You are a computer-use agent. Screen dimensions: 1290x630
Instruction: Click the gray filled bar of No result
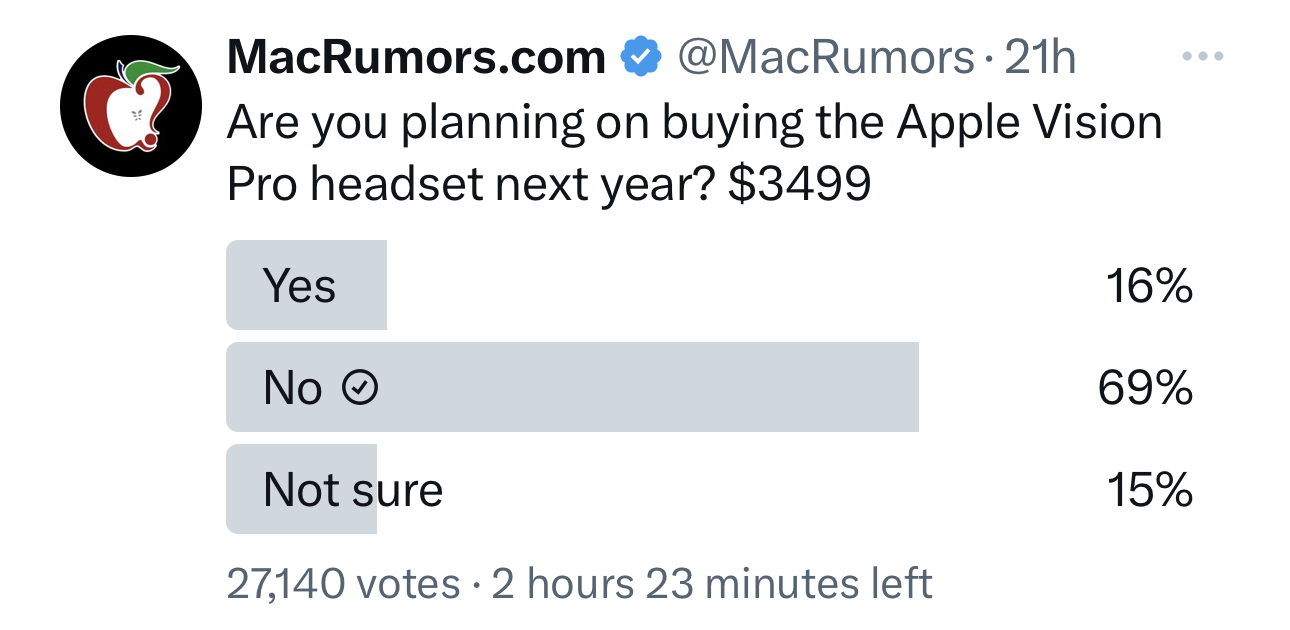[572, 388]
